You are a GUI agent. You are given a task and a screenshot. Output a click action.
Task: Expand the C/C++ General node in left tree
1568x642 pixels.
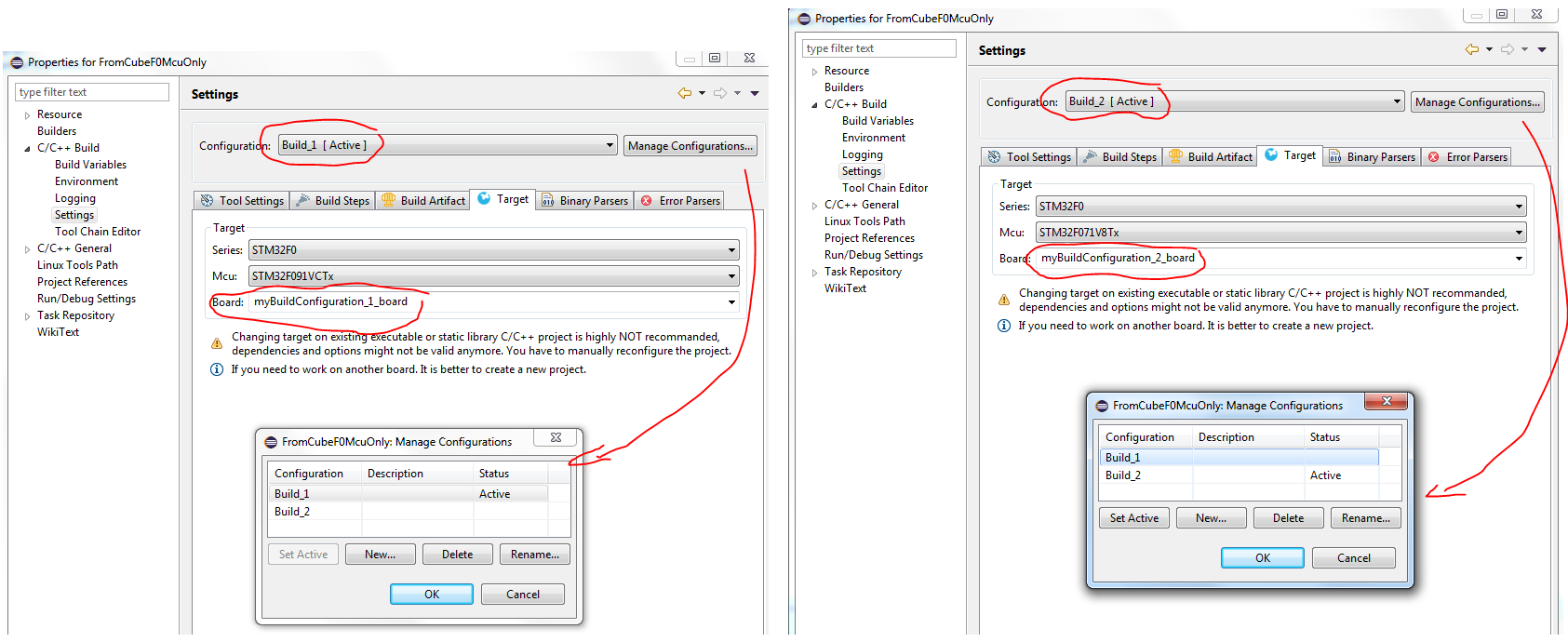point(27,248)
